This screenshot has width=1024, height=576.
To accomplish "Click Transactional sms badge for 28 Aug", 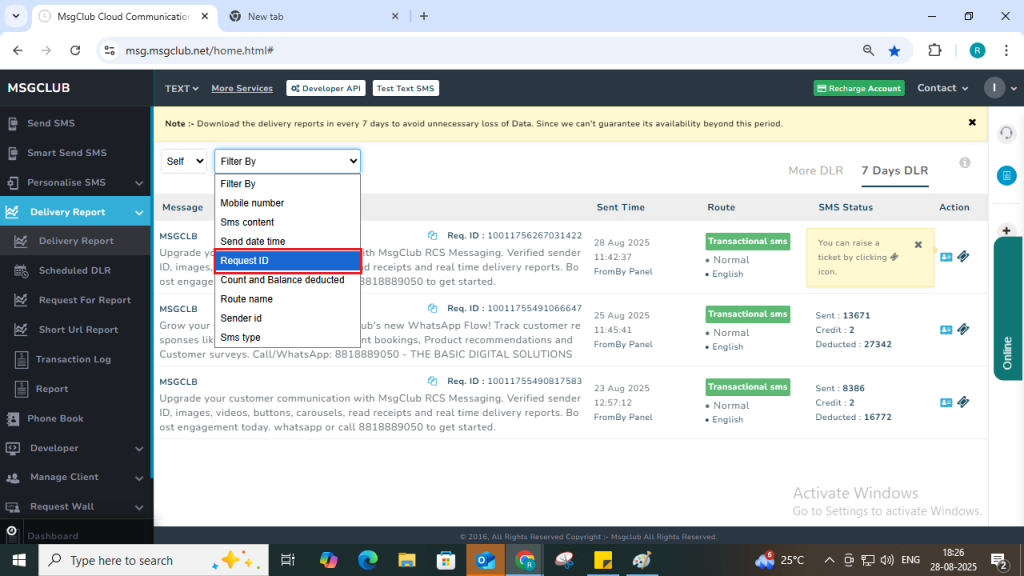I will [x=748, y=242].
